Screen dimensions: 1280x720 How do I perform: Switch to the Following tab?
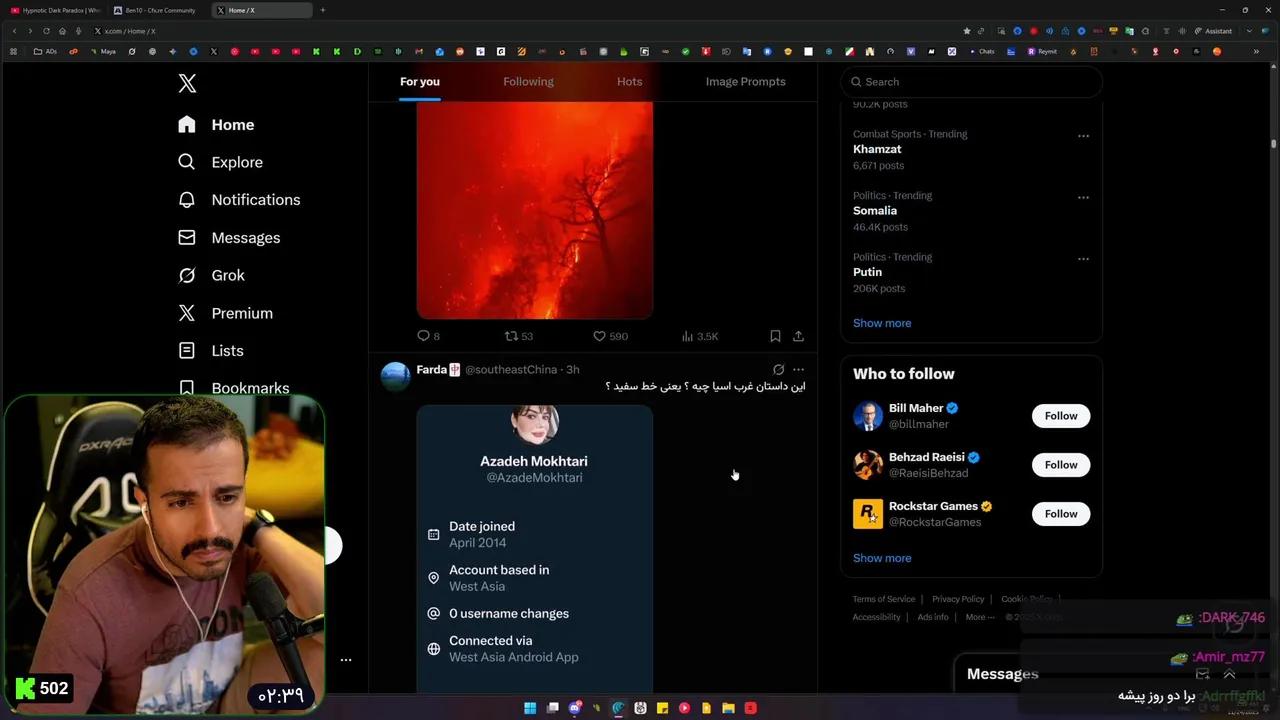(x=528, y=81)
